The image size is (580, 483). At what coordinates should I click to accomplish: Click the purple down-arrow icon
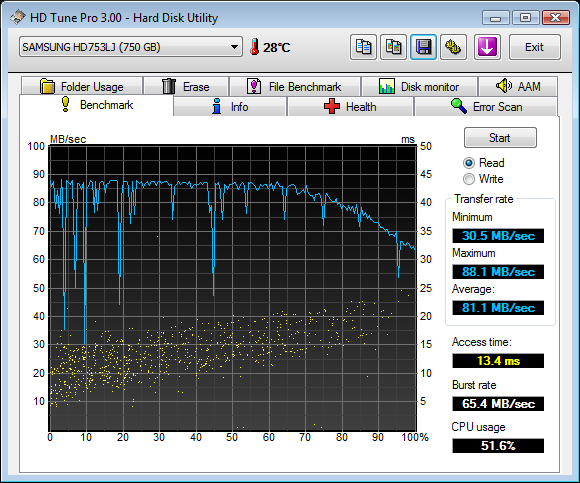tap(487, 47)
